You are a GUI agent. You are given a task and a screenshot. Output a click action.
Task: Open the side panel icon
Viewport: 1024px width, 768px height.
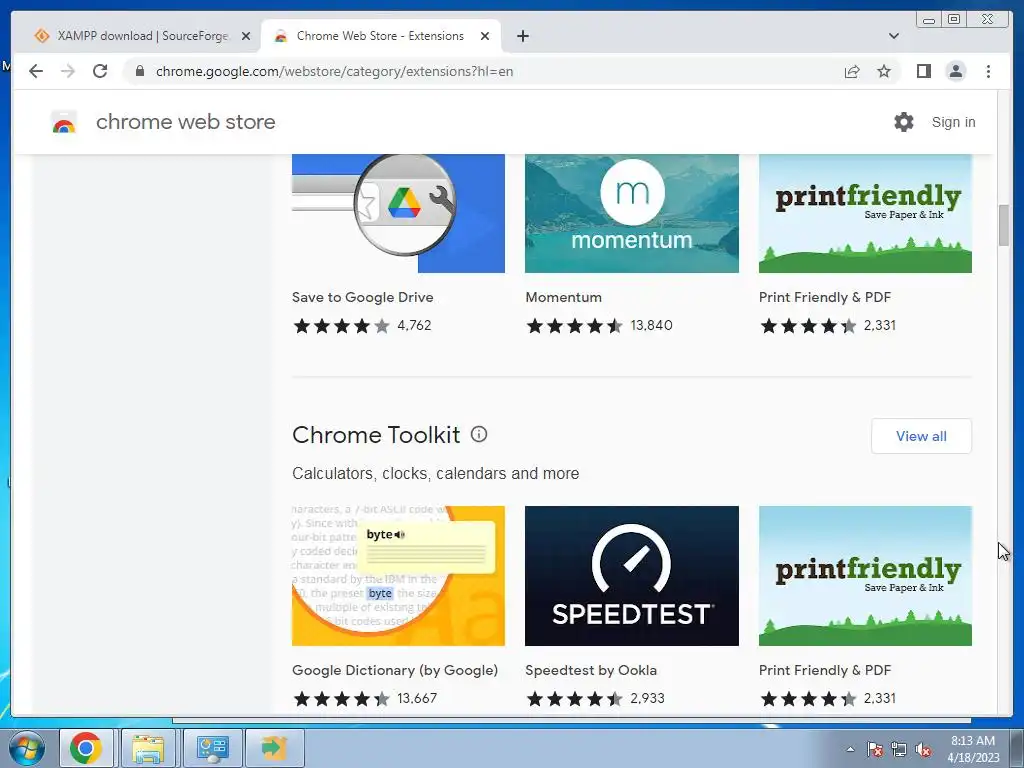(x=923, y=71)
